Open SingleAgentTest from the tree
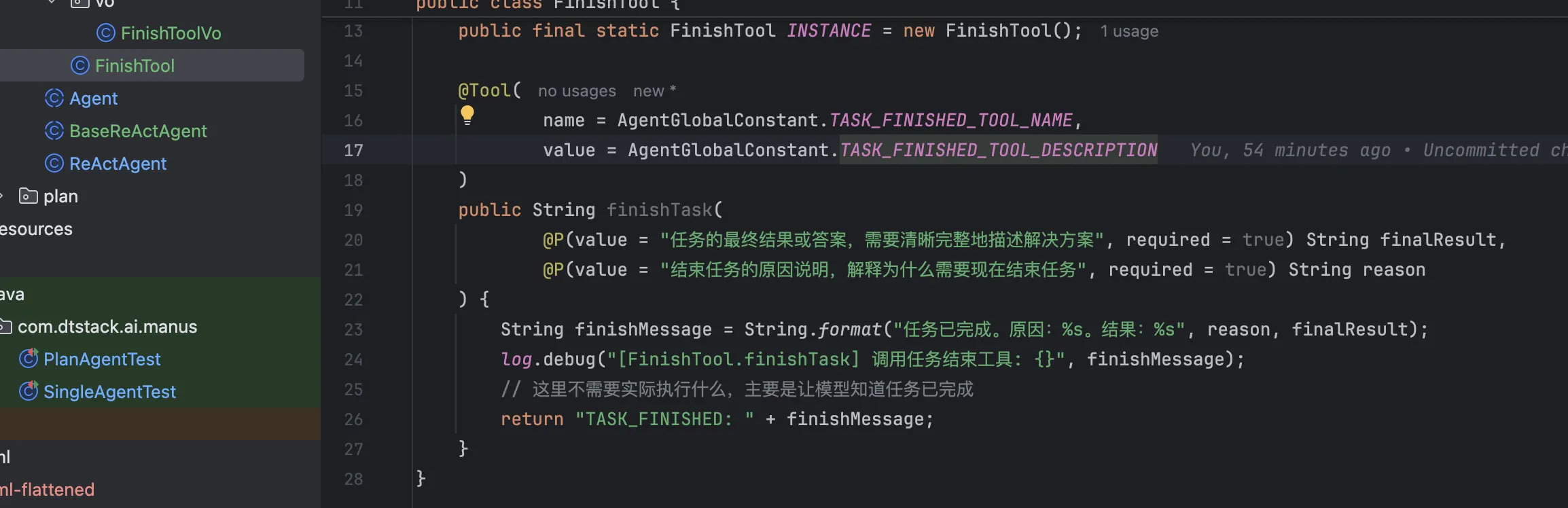The width and height of the screenshot is (1568, 508). 109,391
